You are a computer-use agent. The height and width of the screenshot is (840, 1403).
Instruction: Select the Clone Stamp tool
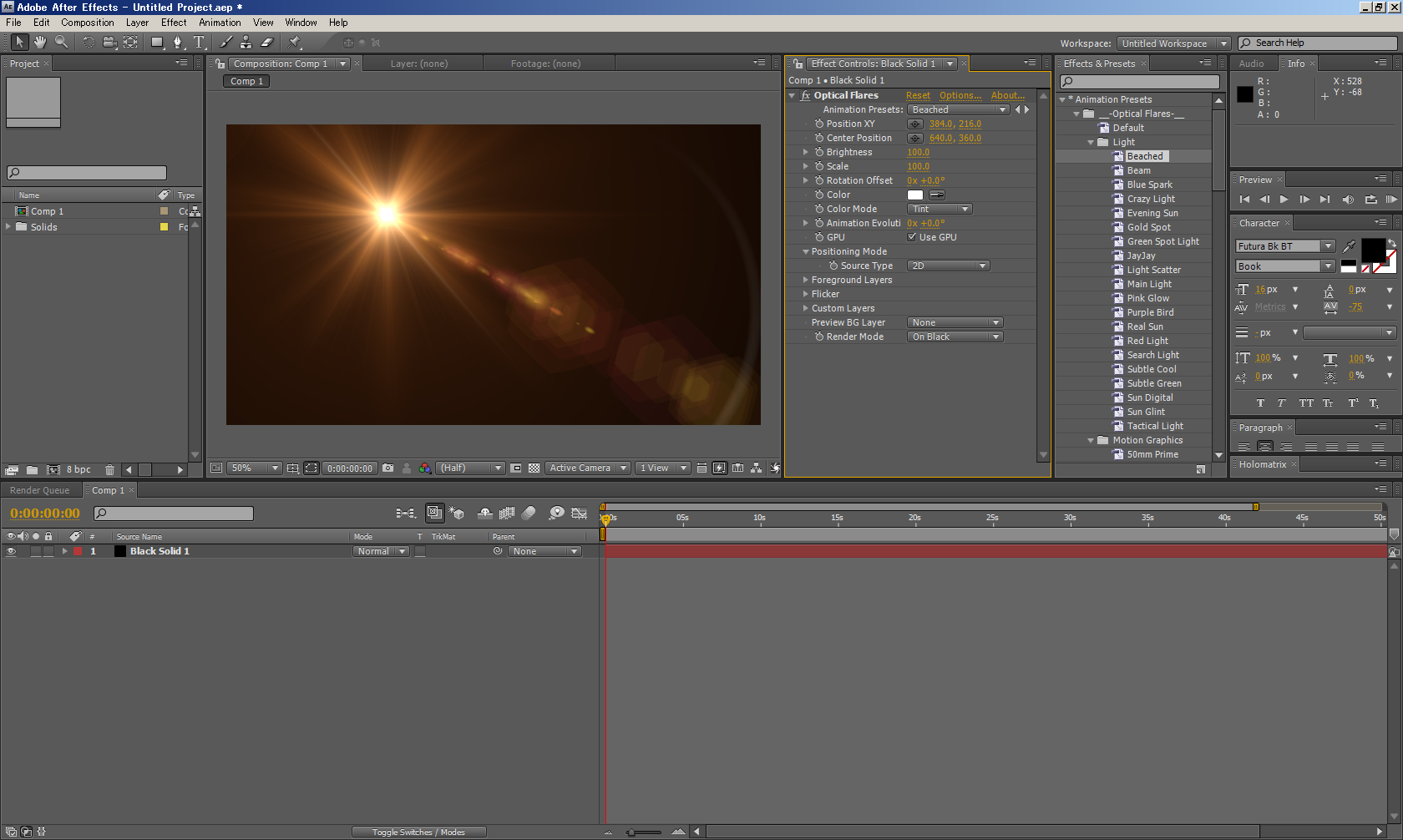click(246, 42)
